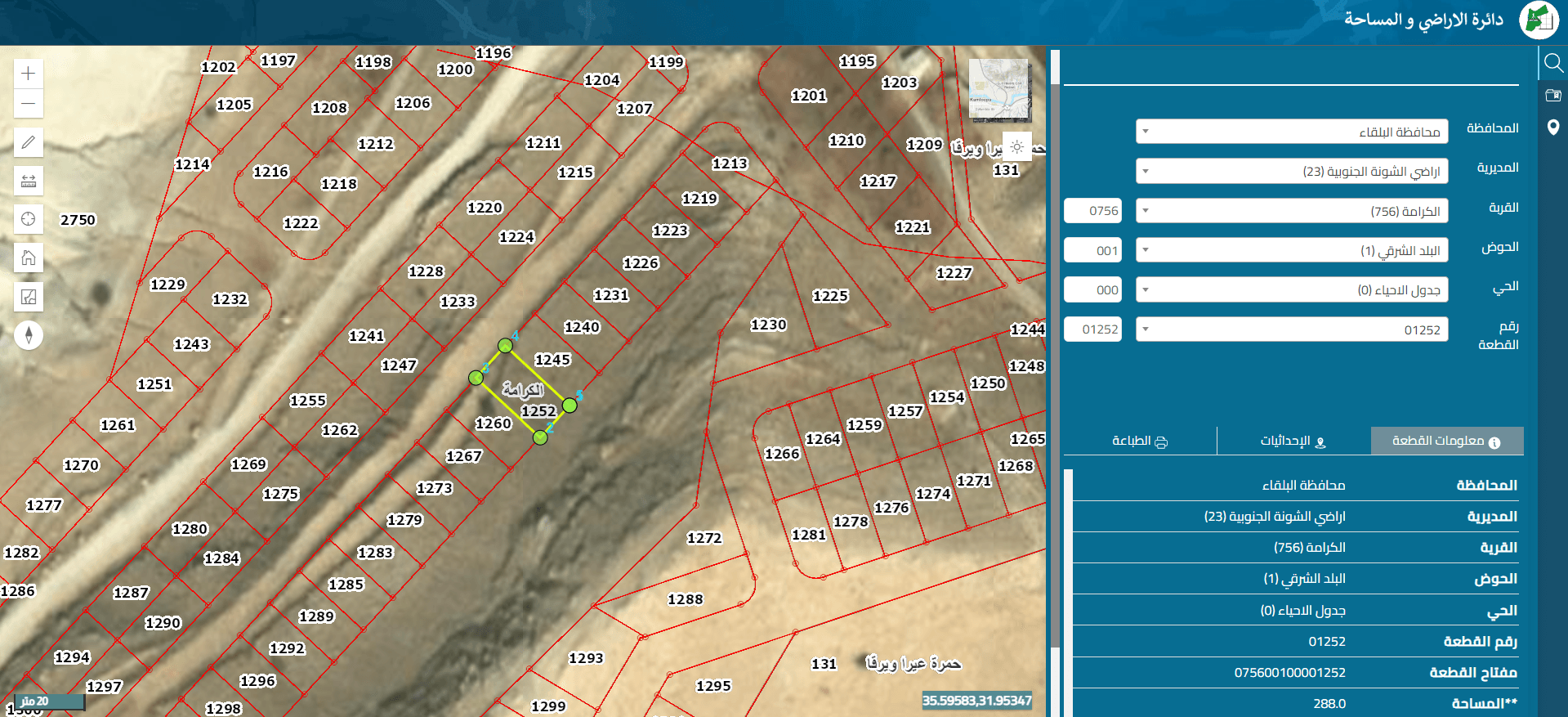This screenshot has width=1568, height=717.
Task: Click the zoom out minus button
Action: click(29, 104)
